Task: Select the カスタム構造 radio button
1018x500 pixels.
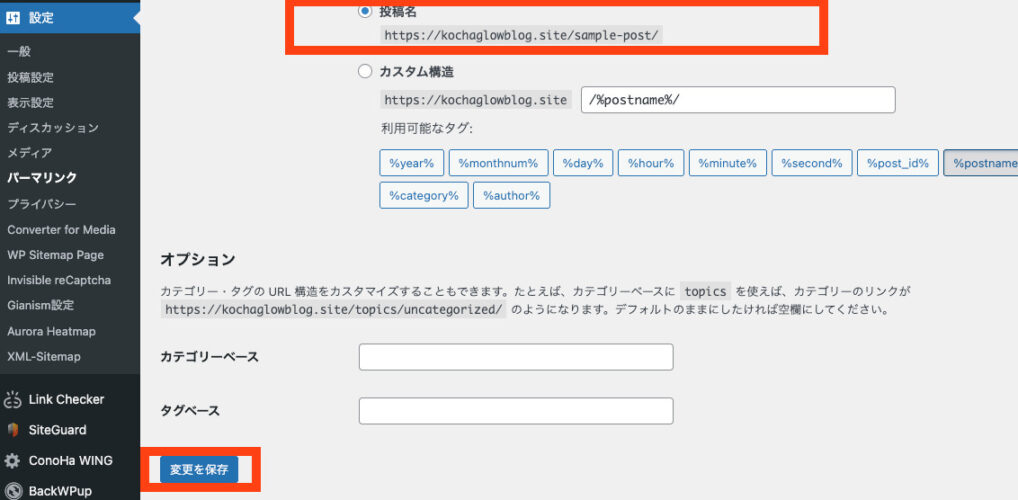Action: (366, 71)
